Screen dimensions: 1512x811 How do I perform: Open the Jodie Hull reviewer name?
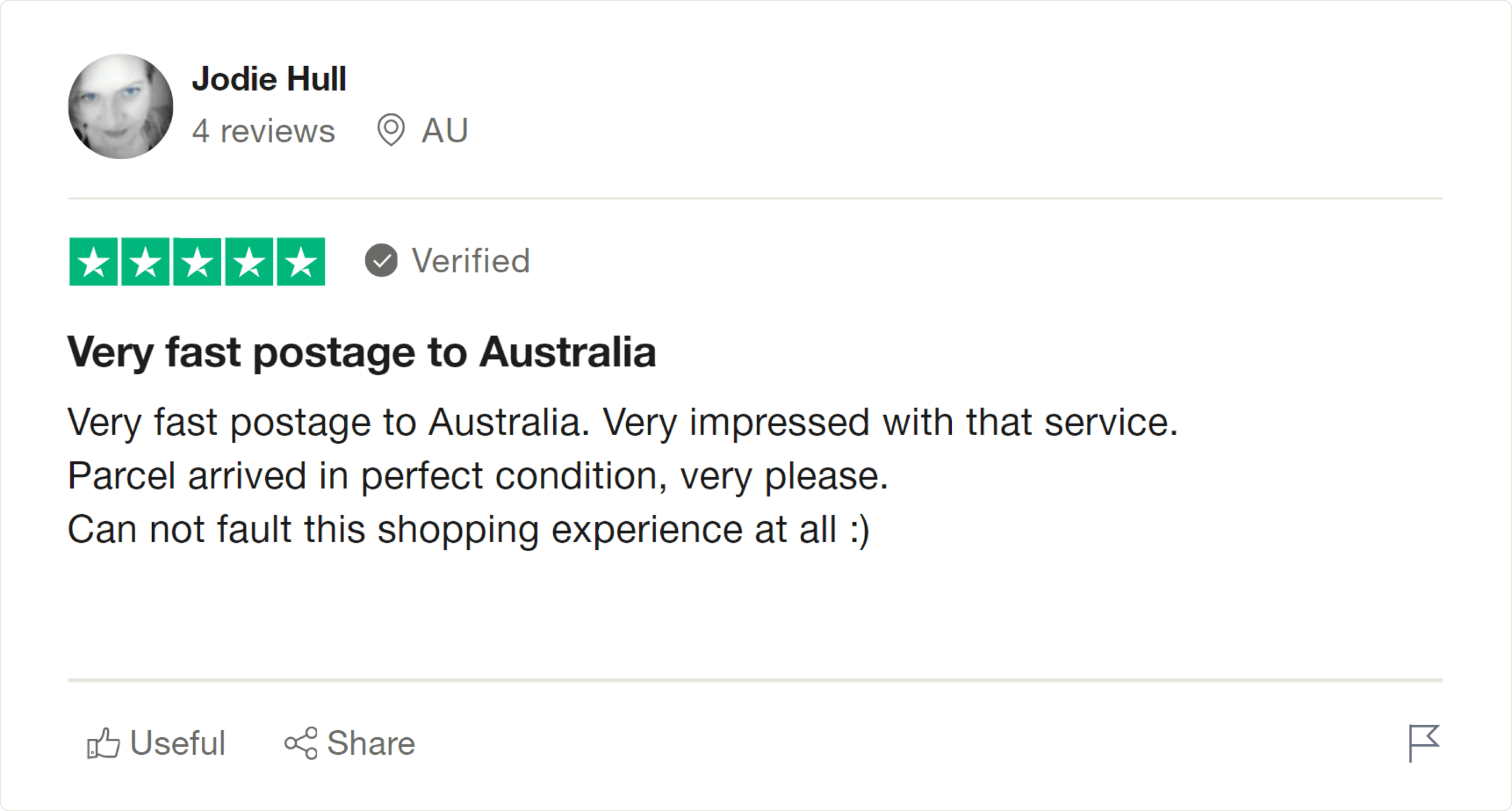[269, 79]
